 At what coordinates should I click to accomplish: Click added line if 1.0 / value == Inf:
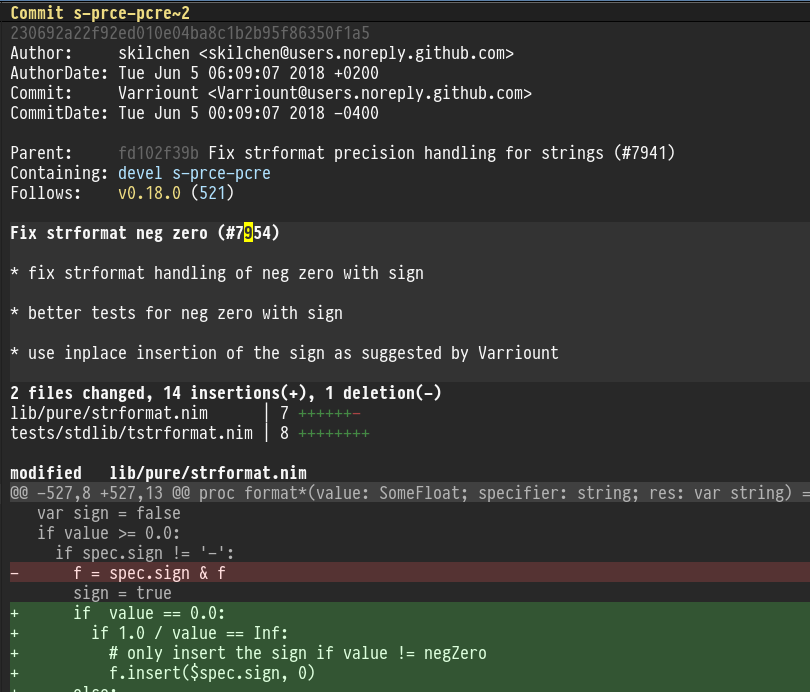[410, 633]
